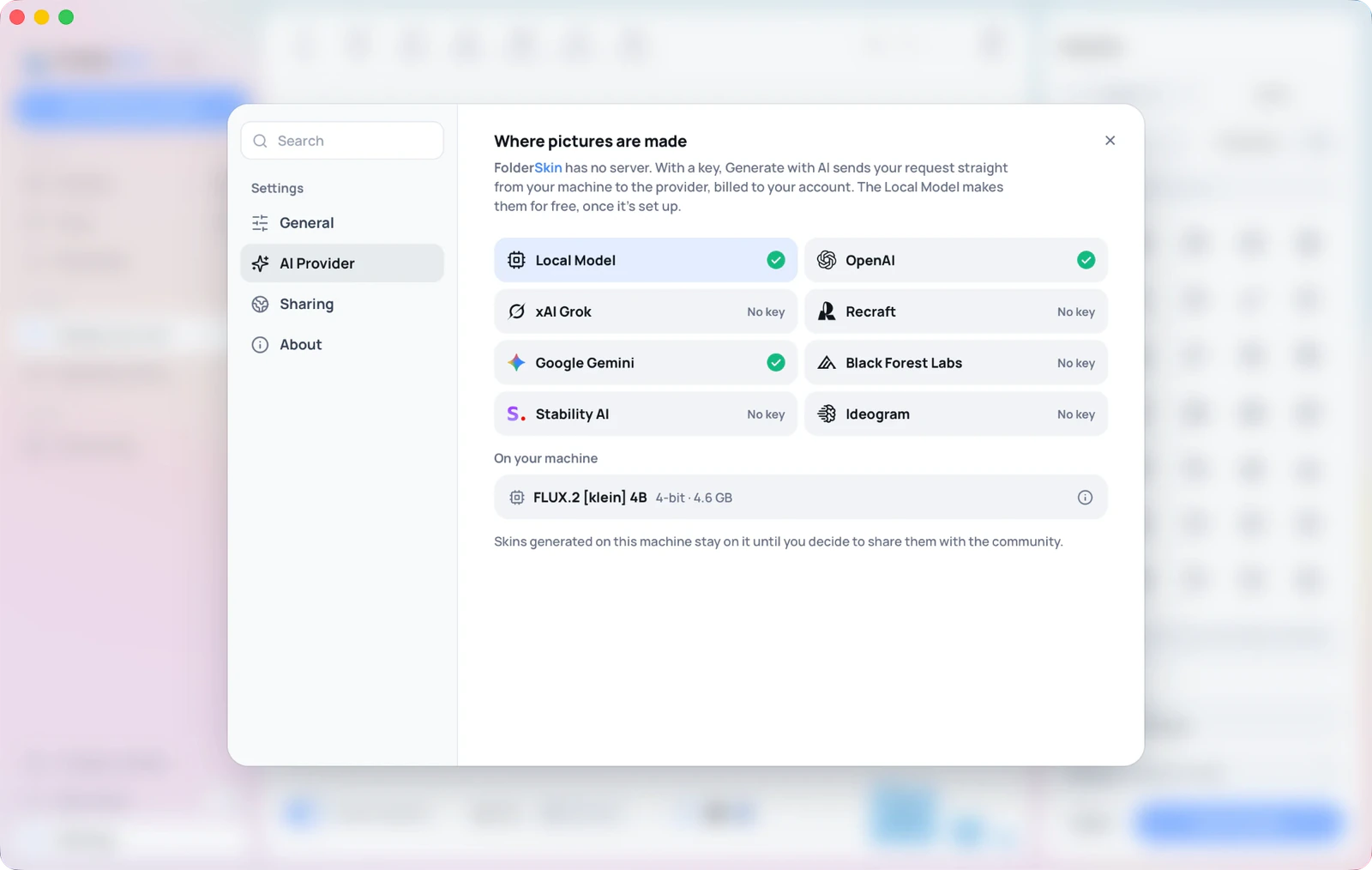The image size is (1372, 870).
Task: Toggle the green checkmark on OpenAI
Action: point(1086,260)
